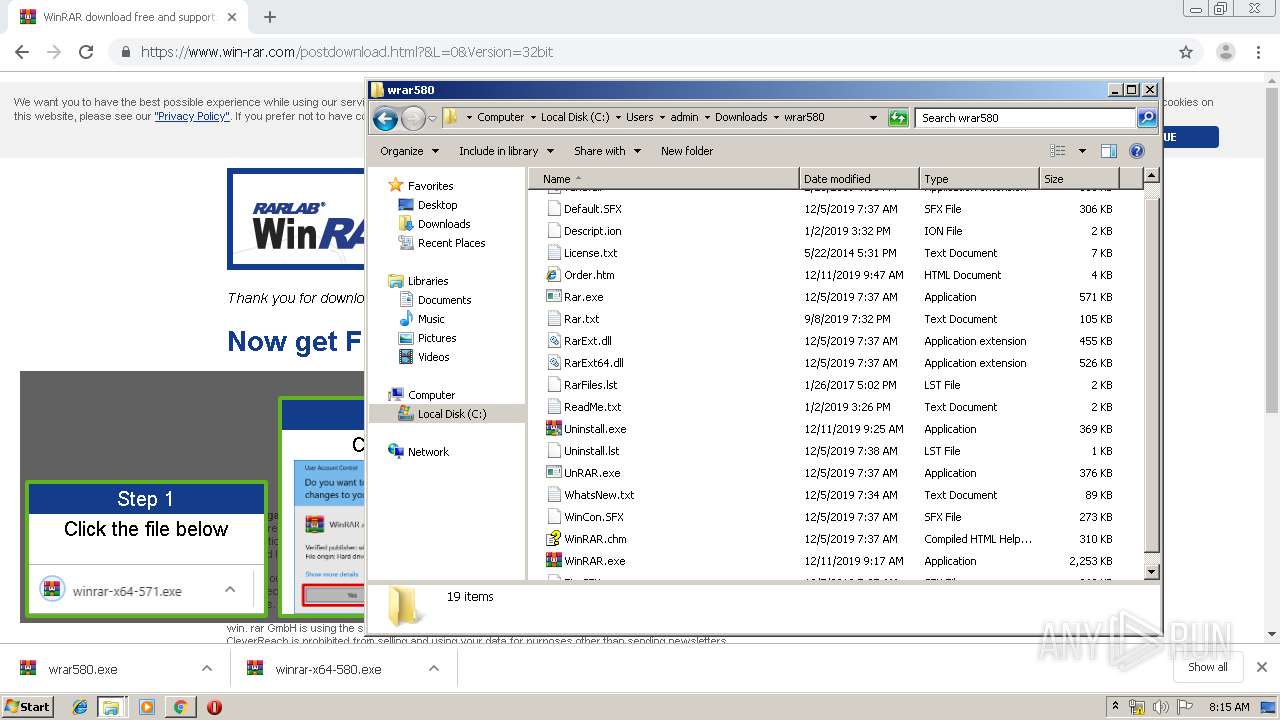This screenshot has height=720, width=1280.
Task: Open the Chrome profile avatar icon
Action: (1225, 52)
